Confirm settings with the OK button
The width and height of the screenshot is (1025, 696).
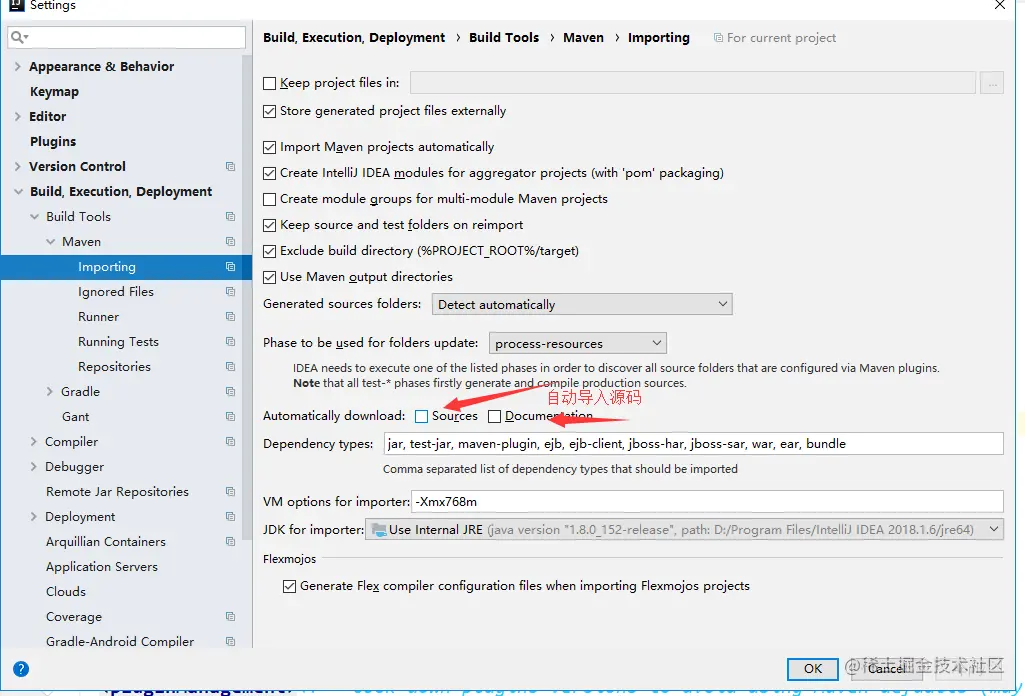pos(813,669)
